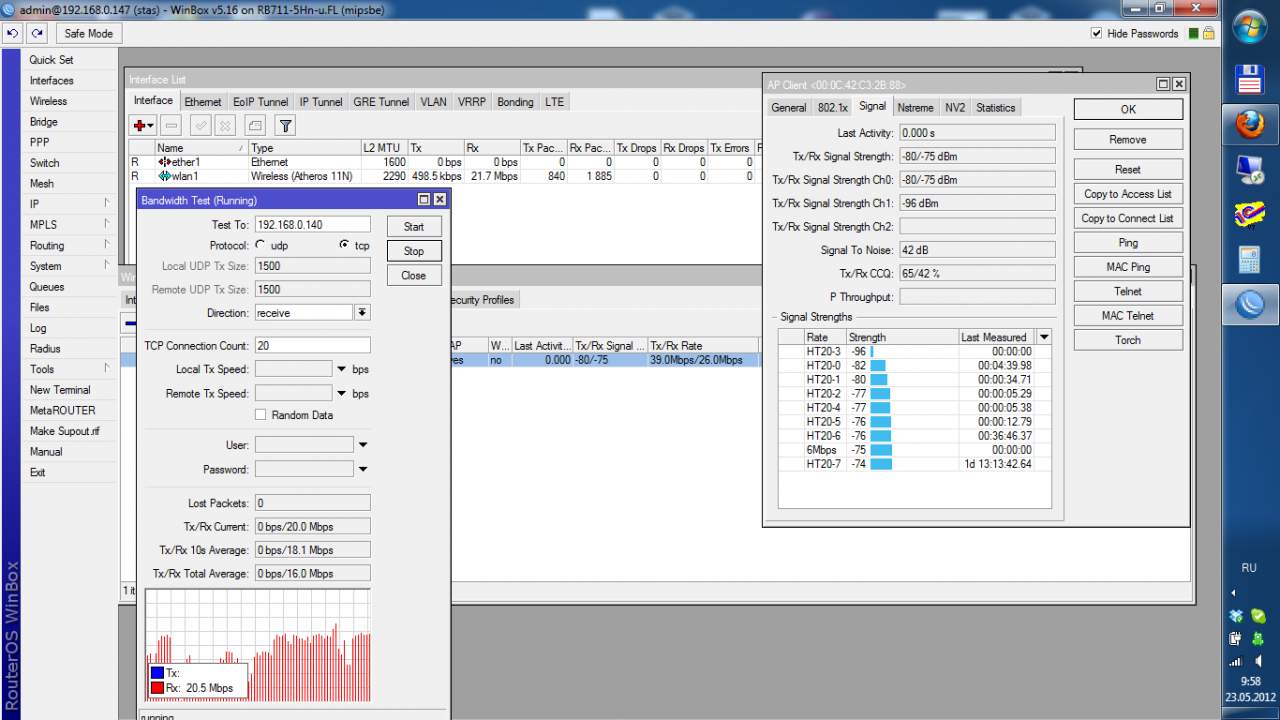The width and height of the screenshot is (1280, 720).
Task: Open the Direction dropdown in Bandwidth Test
Action: pyautogui.click(x=362, y=313)
